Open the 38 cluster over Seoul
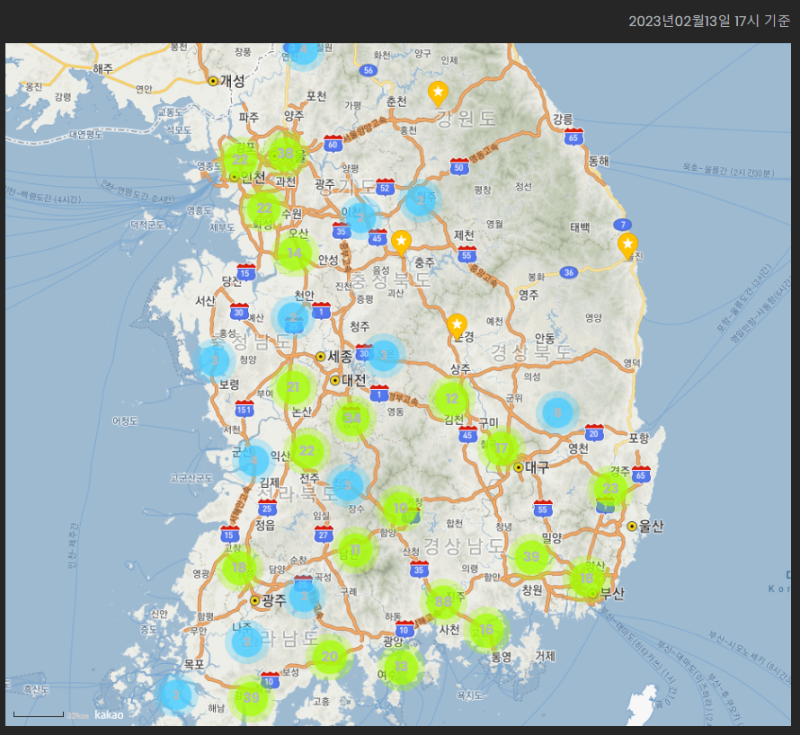The width and height of the screenshot is (800, 735). (285, 154)
